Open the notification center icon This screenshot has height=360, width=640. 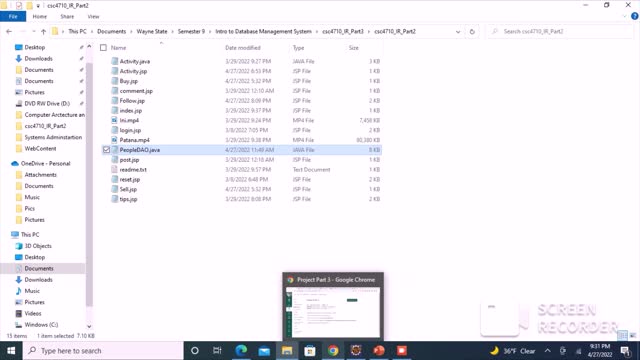tap(625, 351)
